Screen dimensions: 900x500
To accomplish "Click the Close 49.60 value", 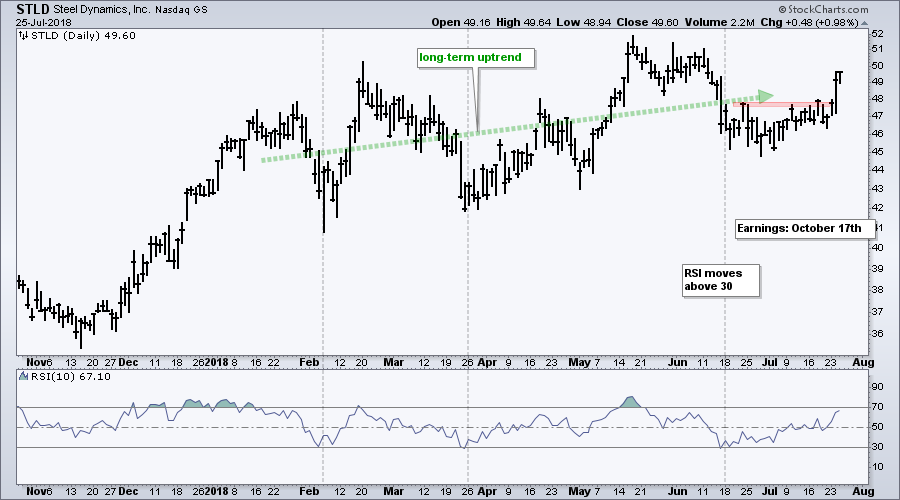I will (x=647, y=22).
